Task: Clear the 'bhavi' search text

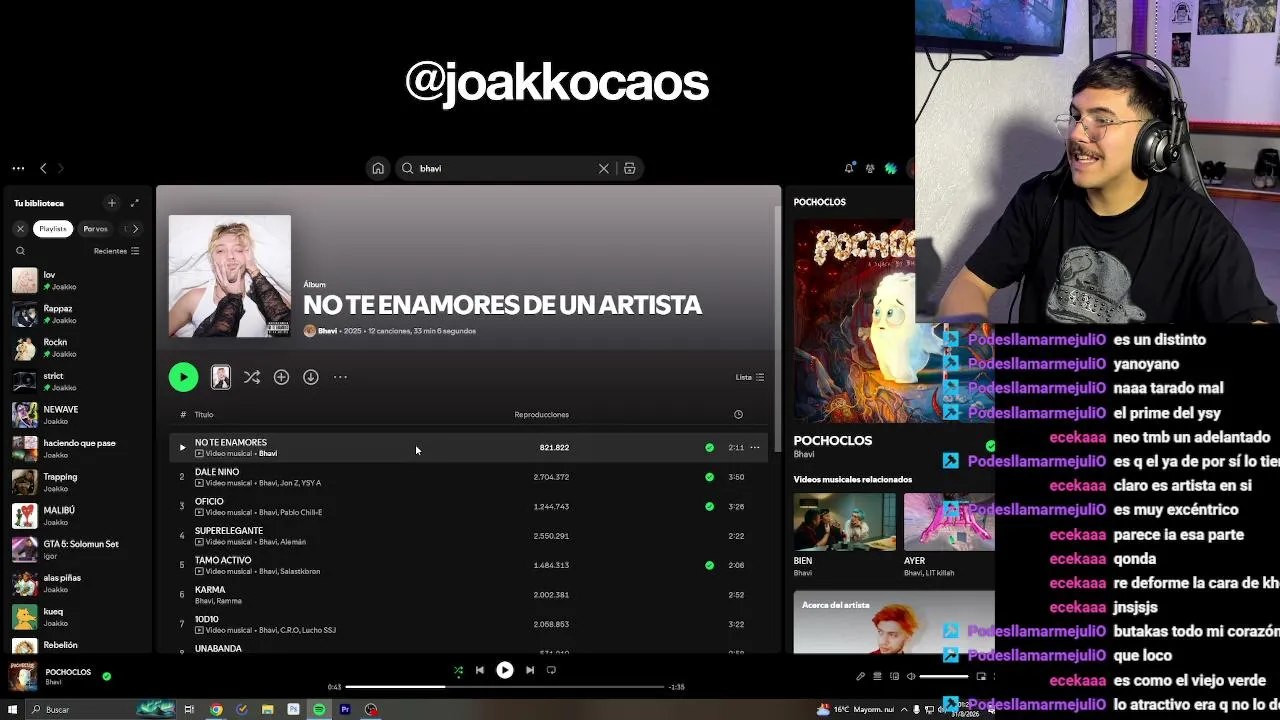Action: point(604,168)
